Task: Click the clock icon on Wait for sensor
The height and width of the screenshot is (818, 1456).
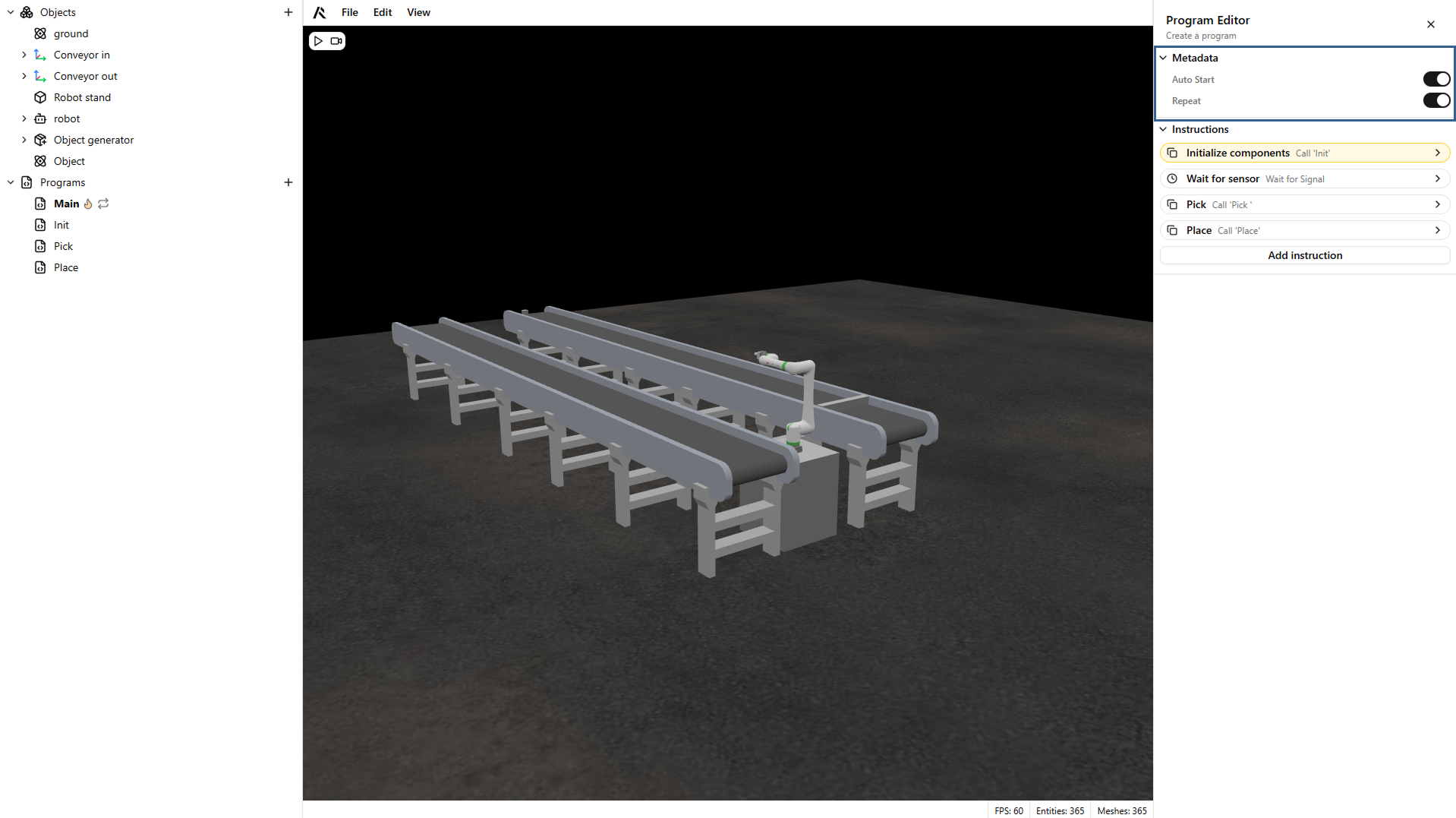Action: [x=1172, y=178]
